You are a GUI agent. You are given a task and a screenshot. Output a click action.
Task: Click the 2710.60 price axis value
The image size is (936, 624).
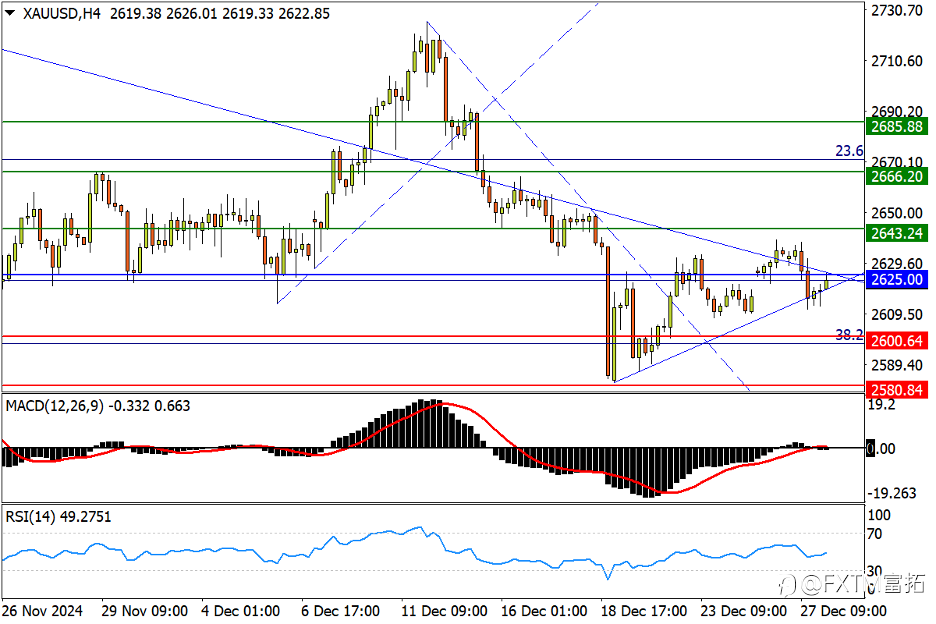point(897,61)
